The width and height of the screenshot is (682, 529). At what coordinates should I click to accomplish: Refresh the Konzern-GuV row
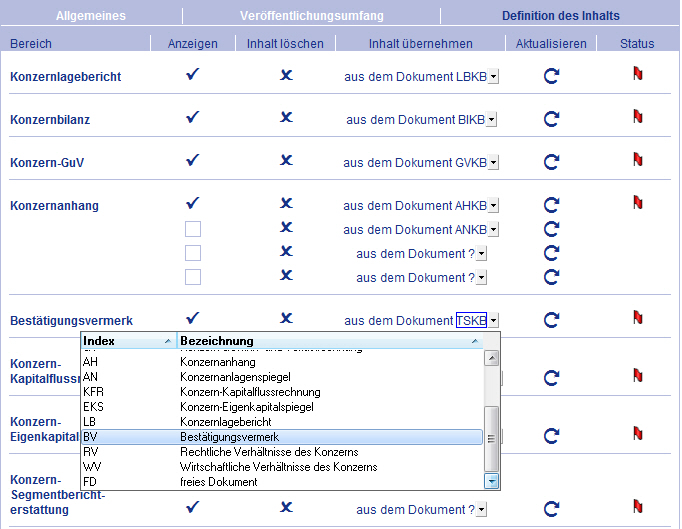click(x=552, y=162)
